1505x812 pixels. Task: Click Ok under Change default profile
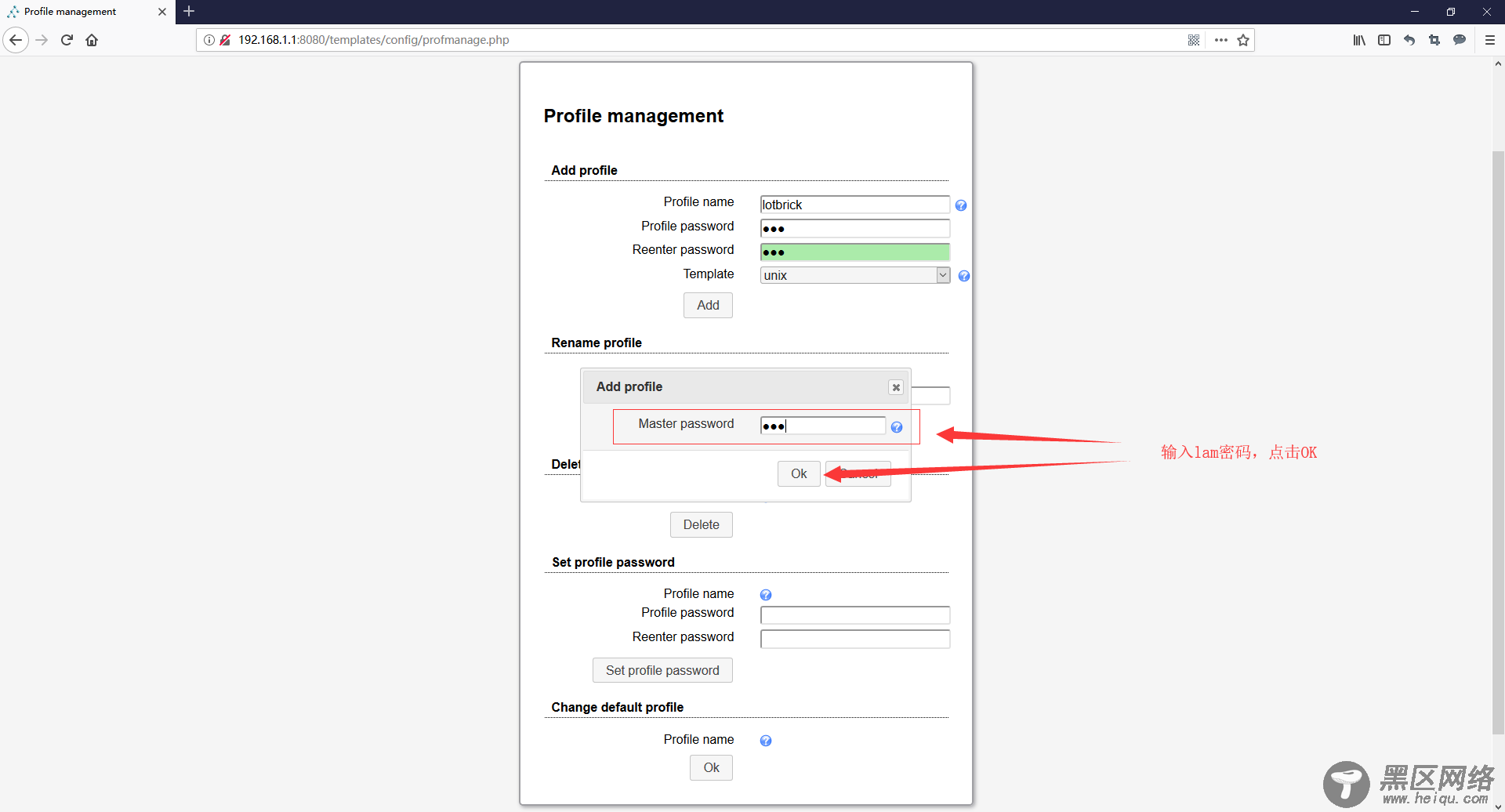click(x=711, y=767)
